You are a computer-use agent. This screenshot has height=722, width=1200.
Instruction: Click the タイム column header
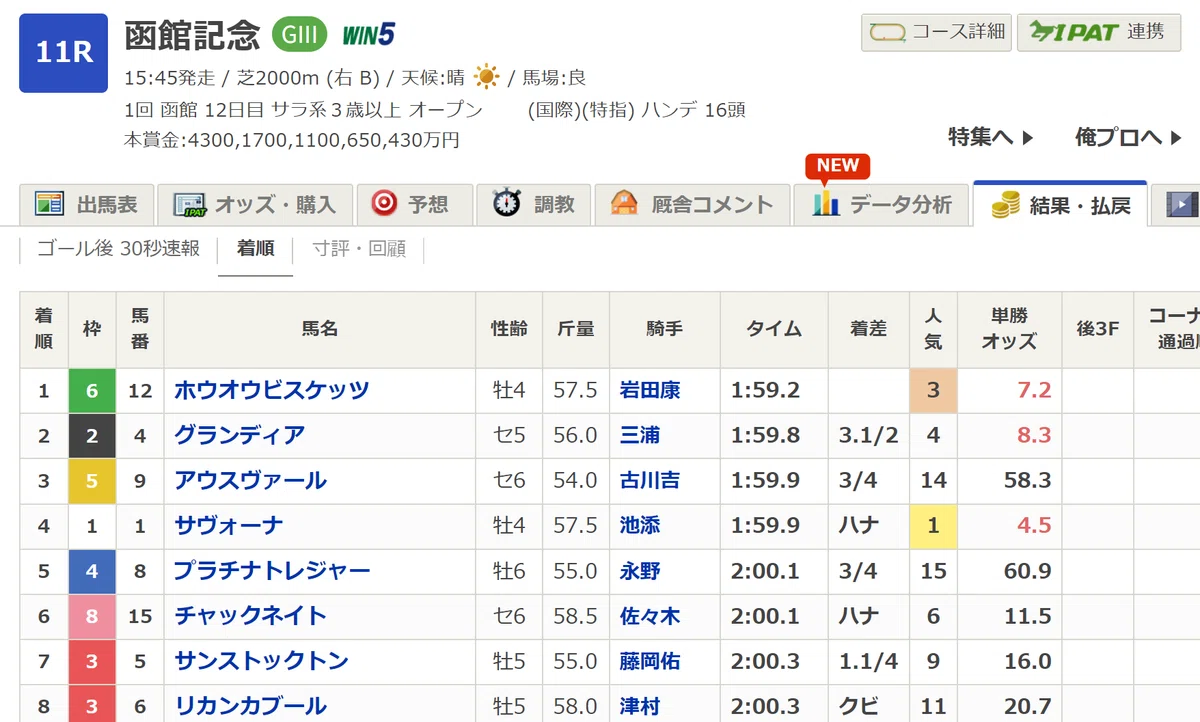coord(774,329)
